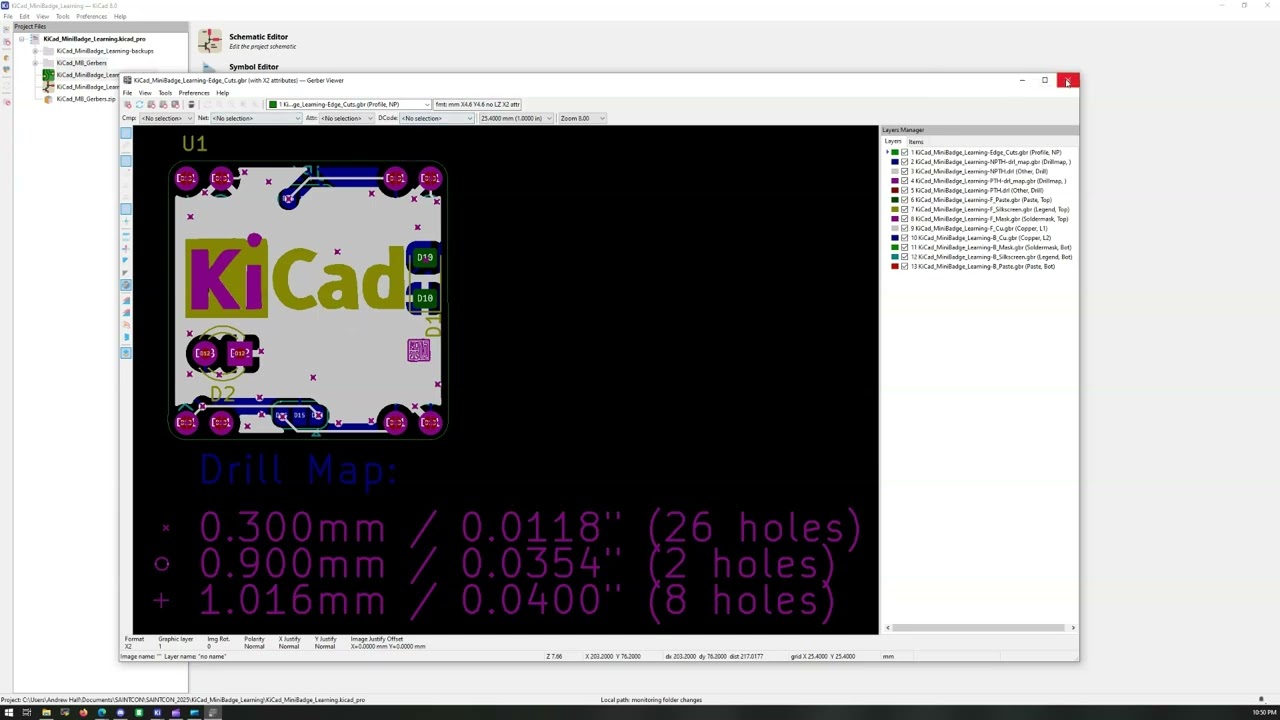The height and width of the screenshot is (720, 1280).
Task: Open the Windows Start menu
Action: pos(8,713)
